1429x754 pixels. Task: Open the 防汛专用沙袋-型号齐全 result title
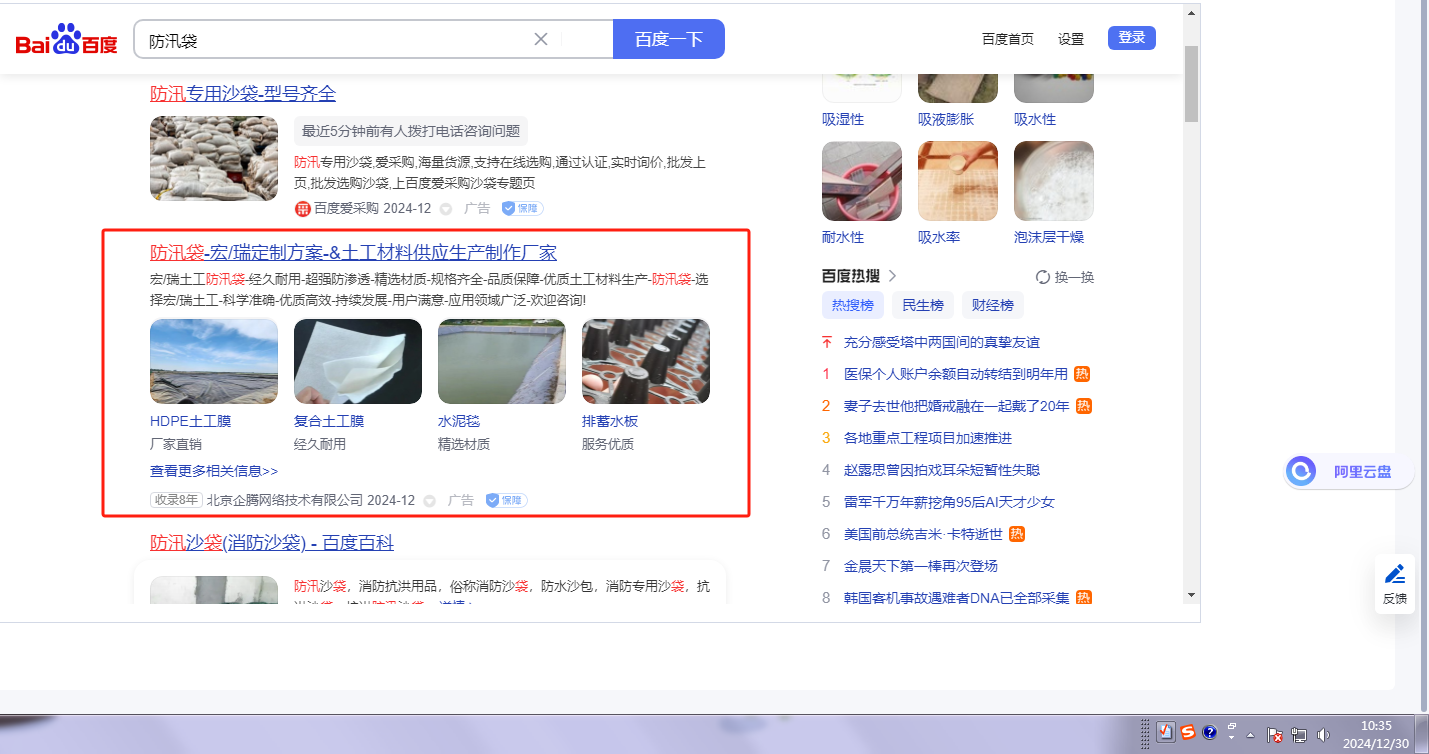(243, 94)
